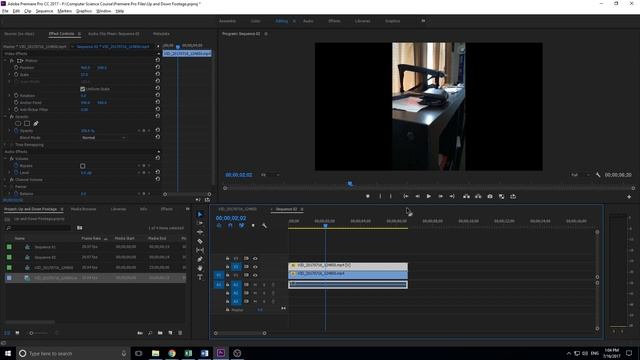Collapse the Opacity effect group
Viewport: 640px width, 360px height.
(x=5, y=116)
